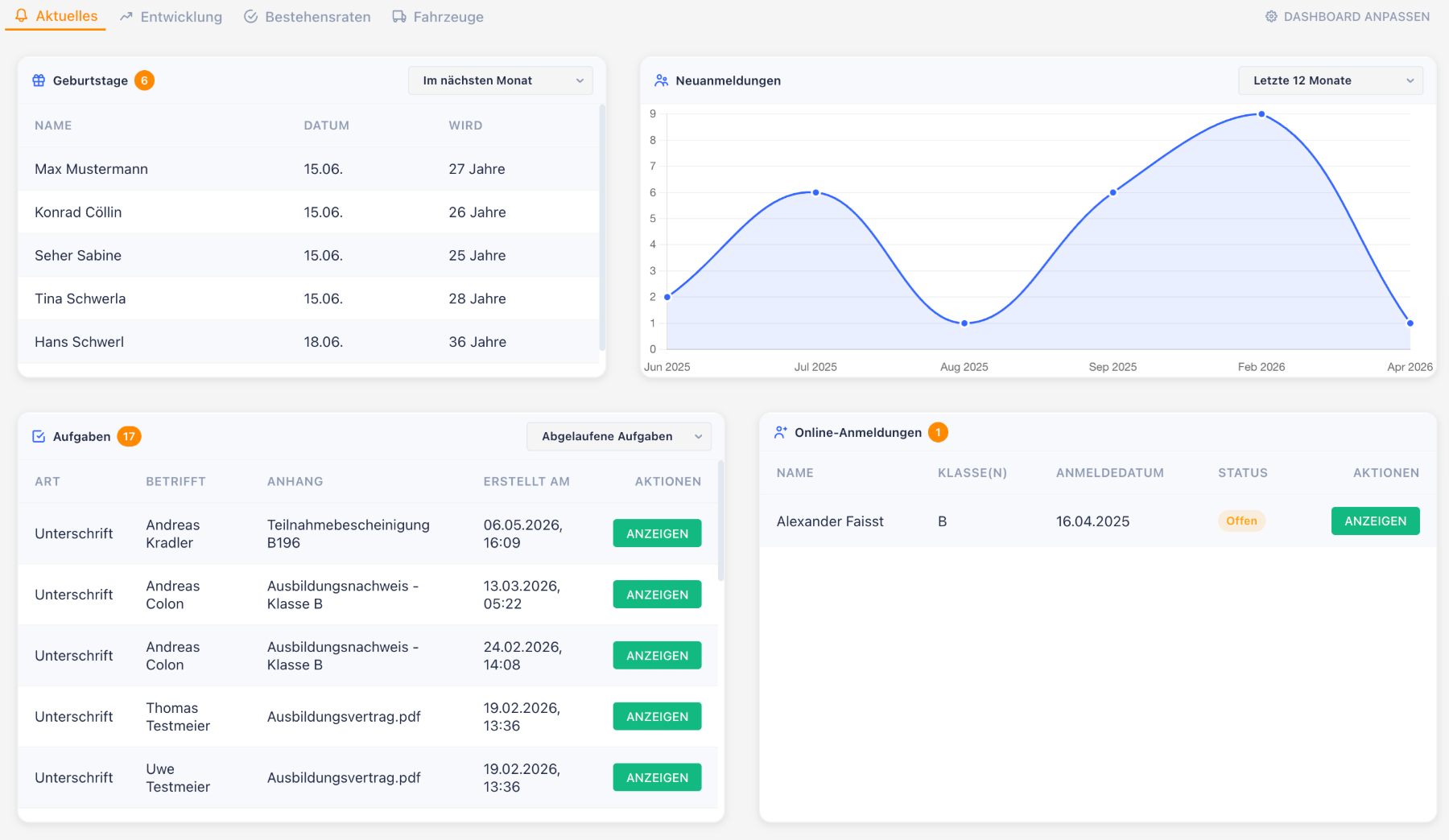The height and width of the screenshot is (840, 1449).
Task: Click the Offen status badge
Action: pos(1241,521)
